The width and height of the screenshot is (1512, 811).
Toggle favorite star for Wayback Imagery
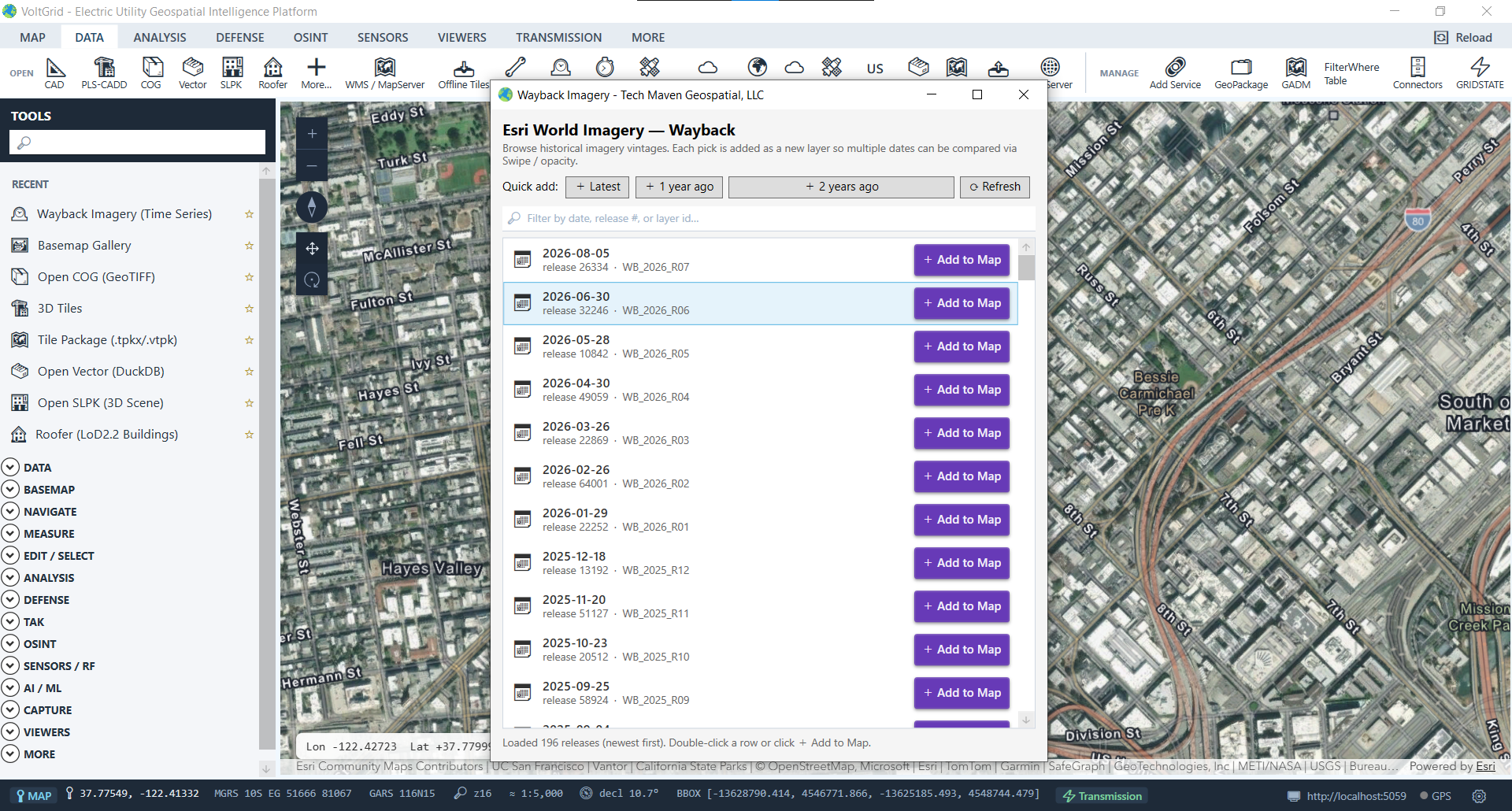[249, 214]
